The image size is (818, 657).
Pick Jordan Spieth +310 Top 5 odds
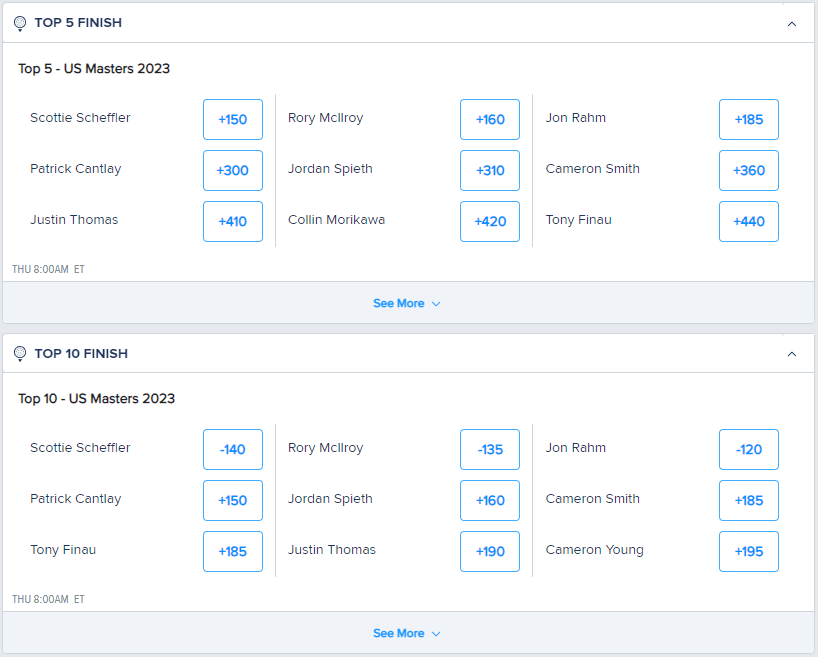click(490, 171)
